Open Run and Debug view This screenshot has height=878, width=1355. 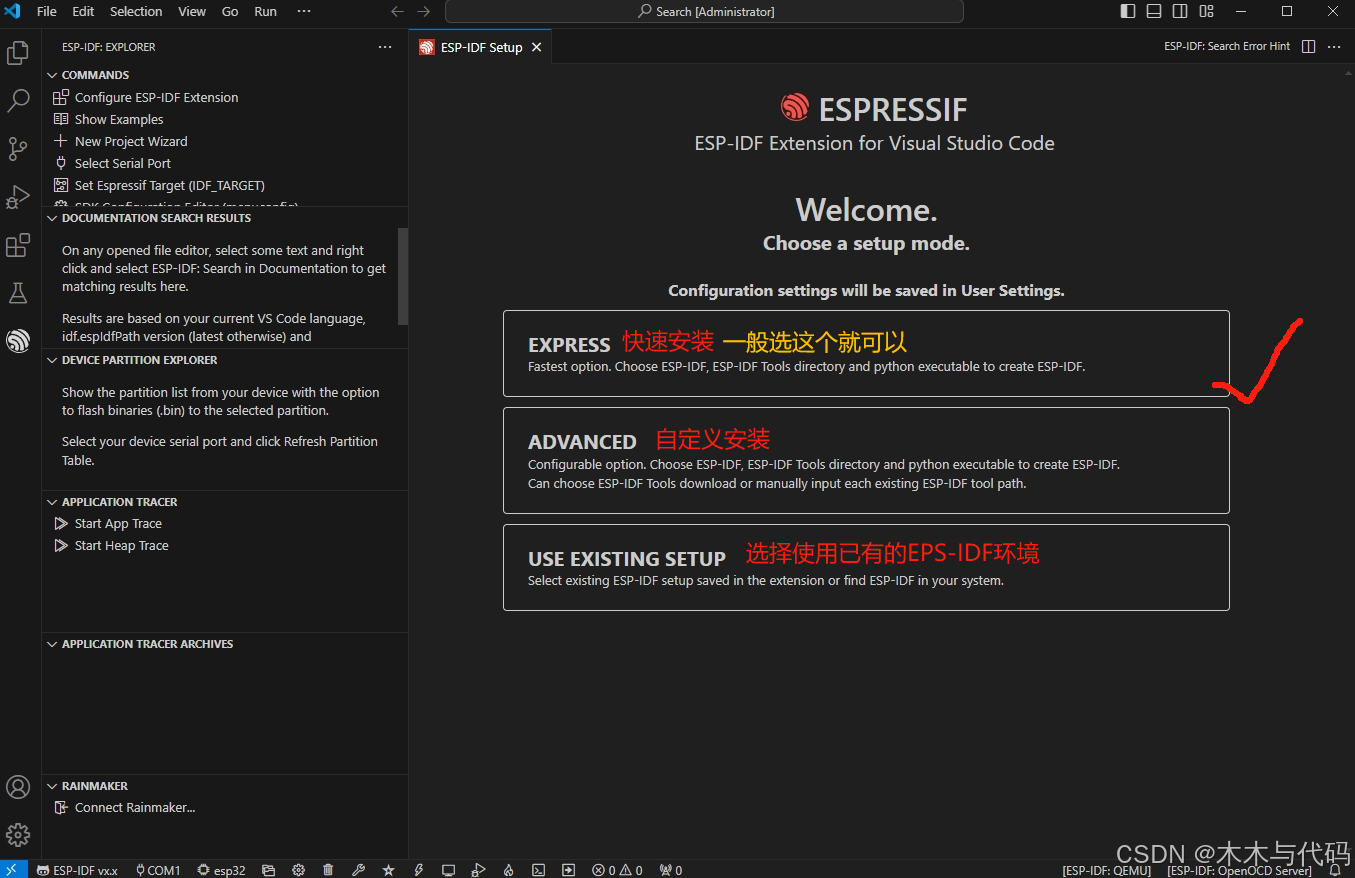pos(18,197)
